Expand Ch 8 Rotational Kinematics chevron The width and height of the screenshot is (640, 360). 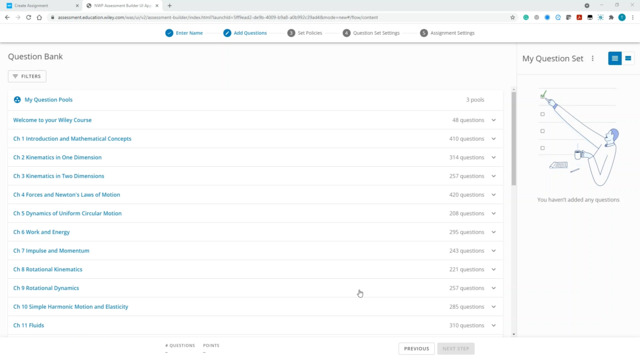493,269
